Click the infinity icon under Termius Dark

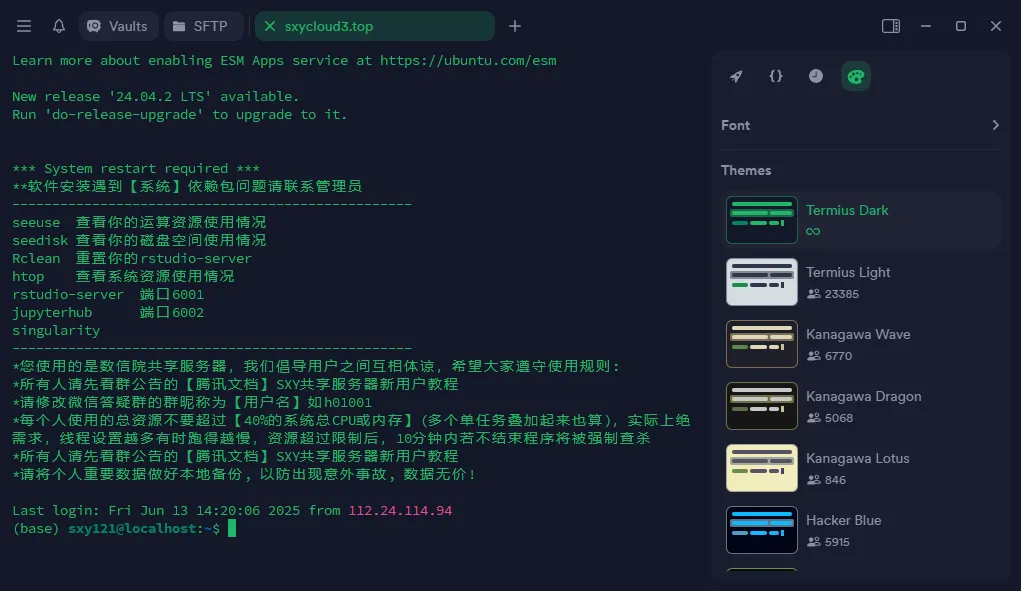[x=813, y=232]
